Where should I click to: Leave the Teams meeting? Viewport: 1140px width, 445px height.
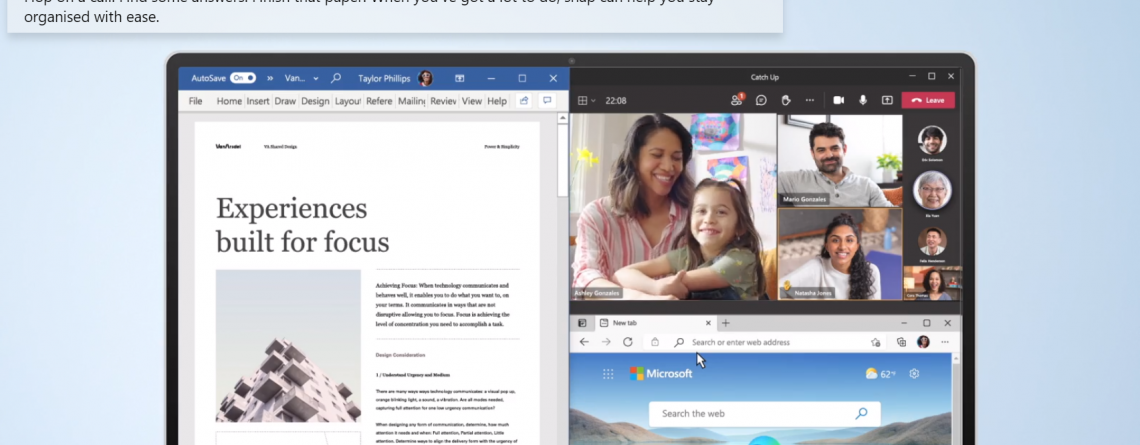[928, 100]
